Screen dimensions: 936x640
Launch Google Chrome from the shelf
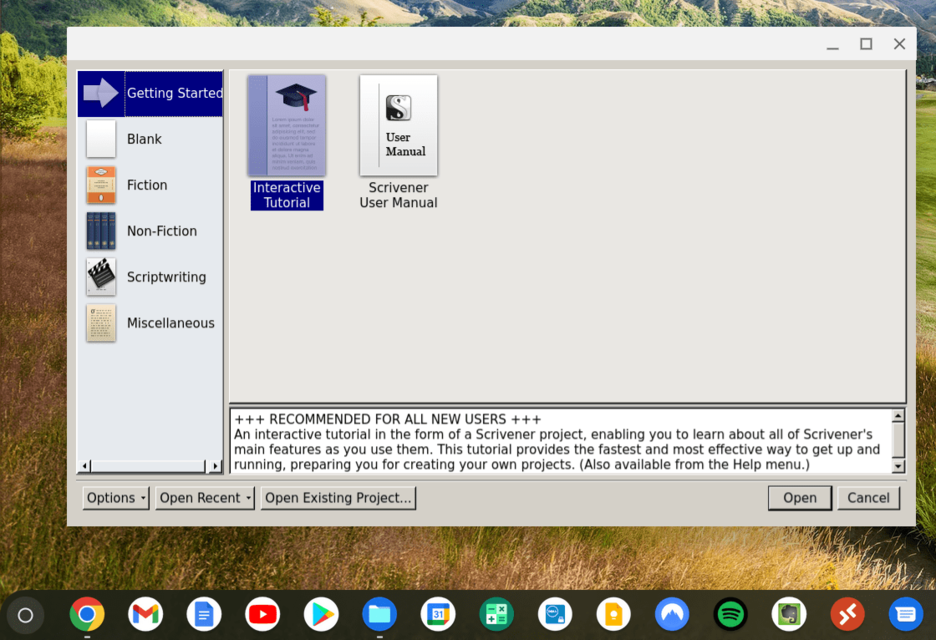tap(87, 614)
